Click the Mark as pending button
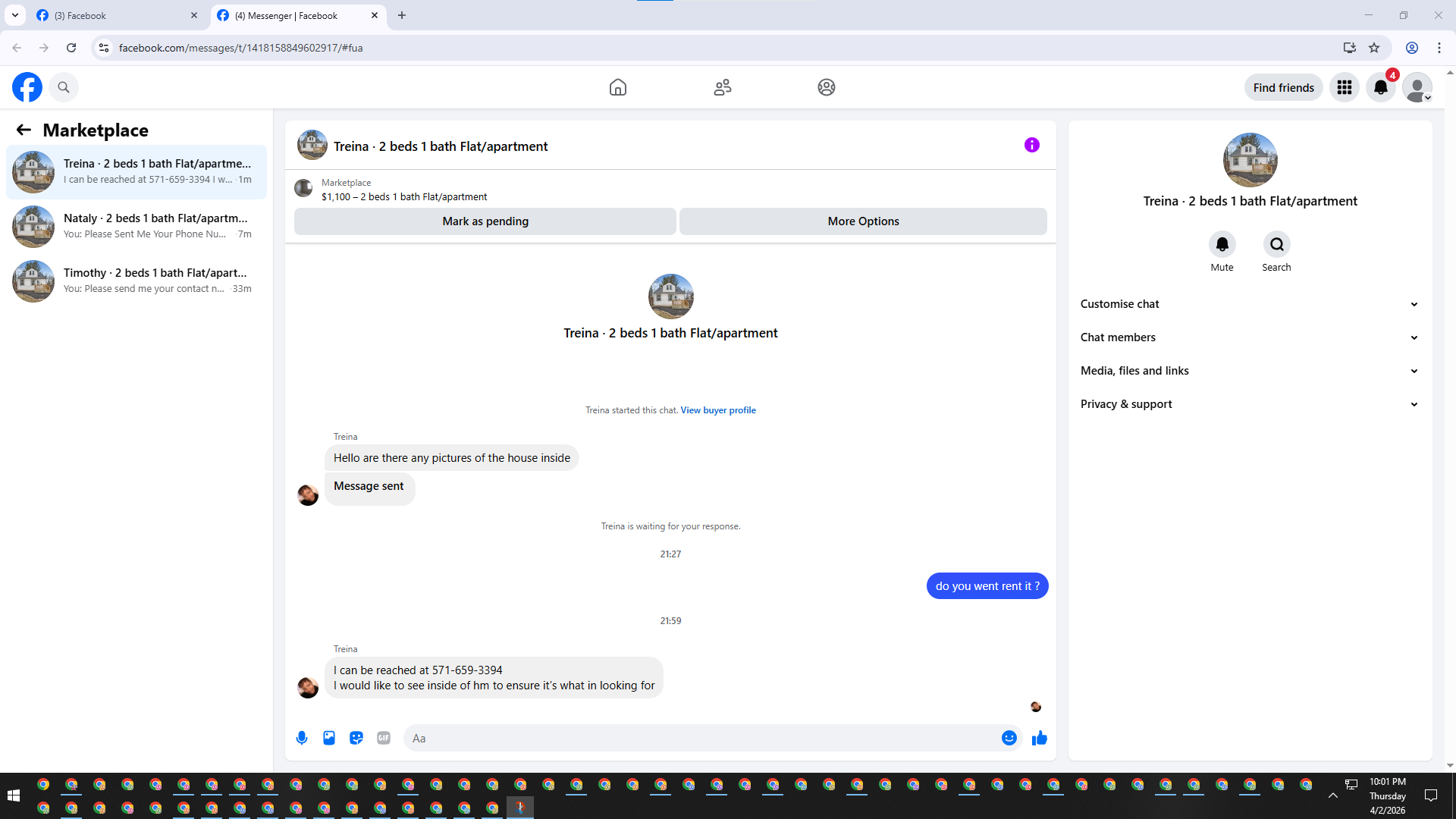 485,221
